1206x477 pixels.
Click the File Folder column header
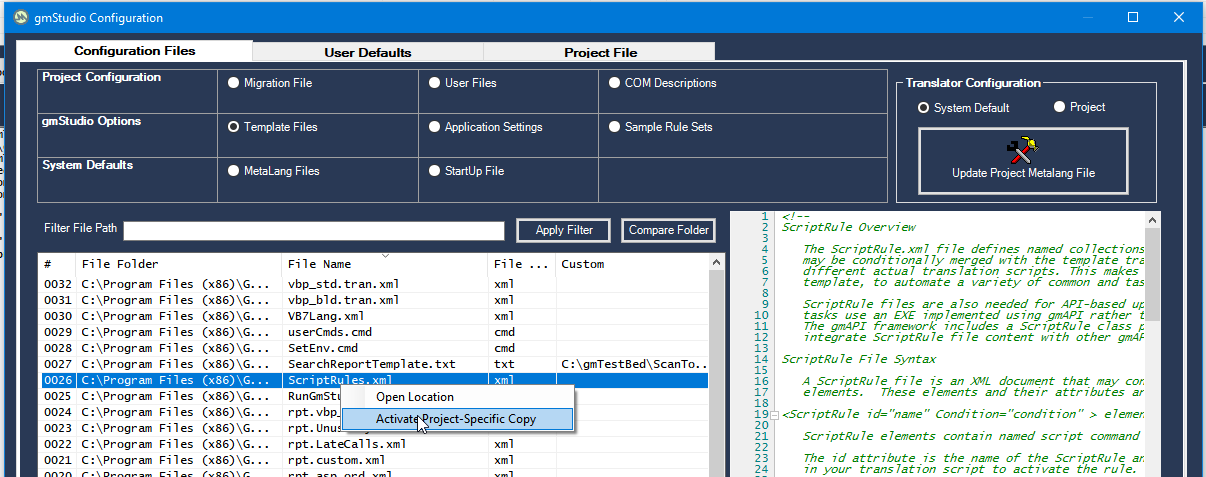(x=120, y=264)
